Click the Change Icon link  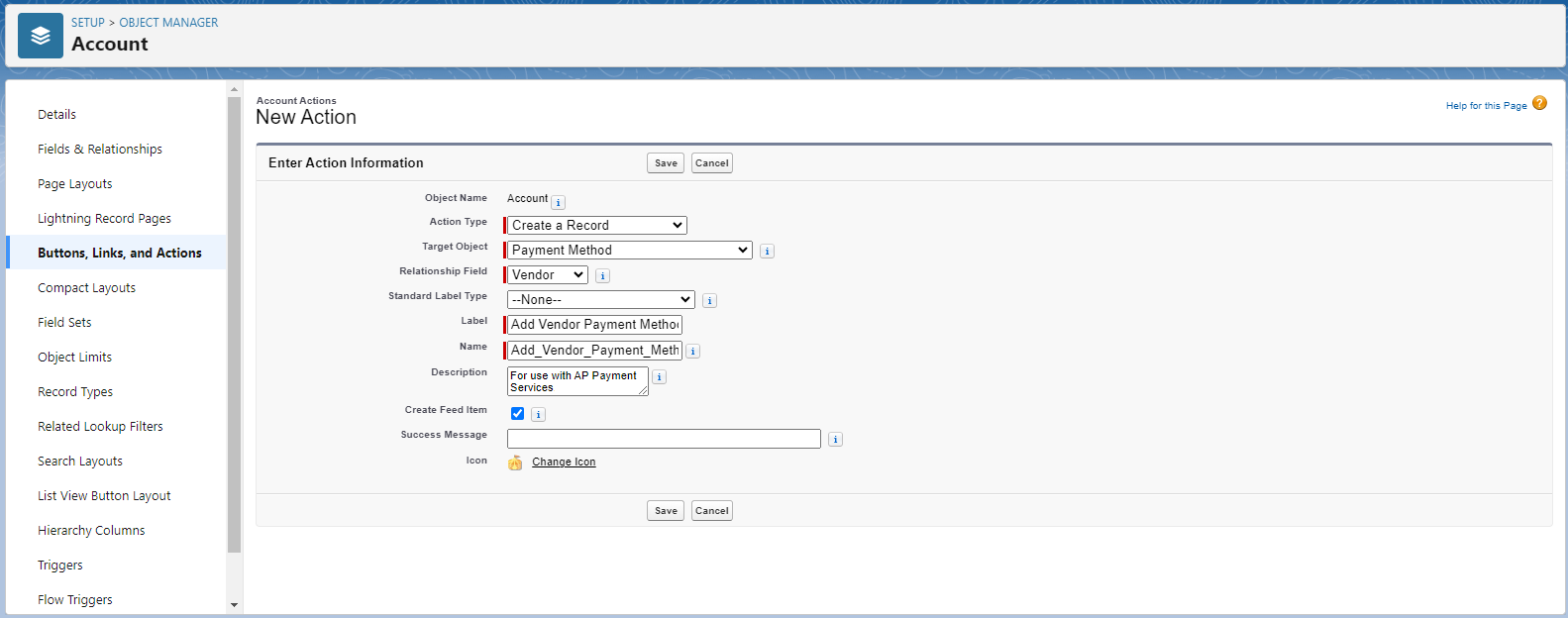(564, 463)
